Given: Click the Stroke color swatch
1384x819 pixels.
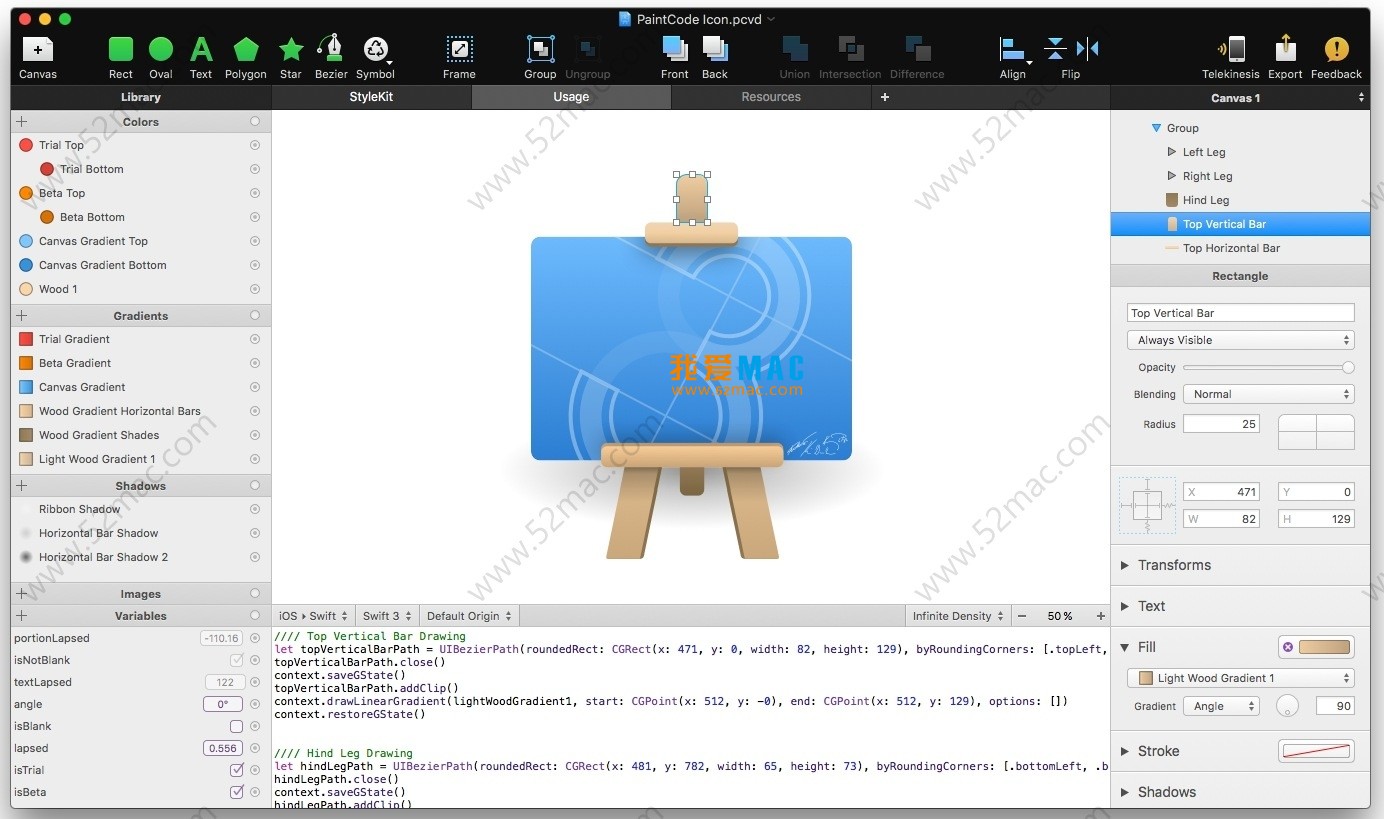Looking at the screenshot, I should [1315, 751].
